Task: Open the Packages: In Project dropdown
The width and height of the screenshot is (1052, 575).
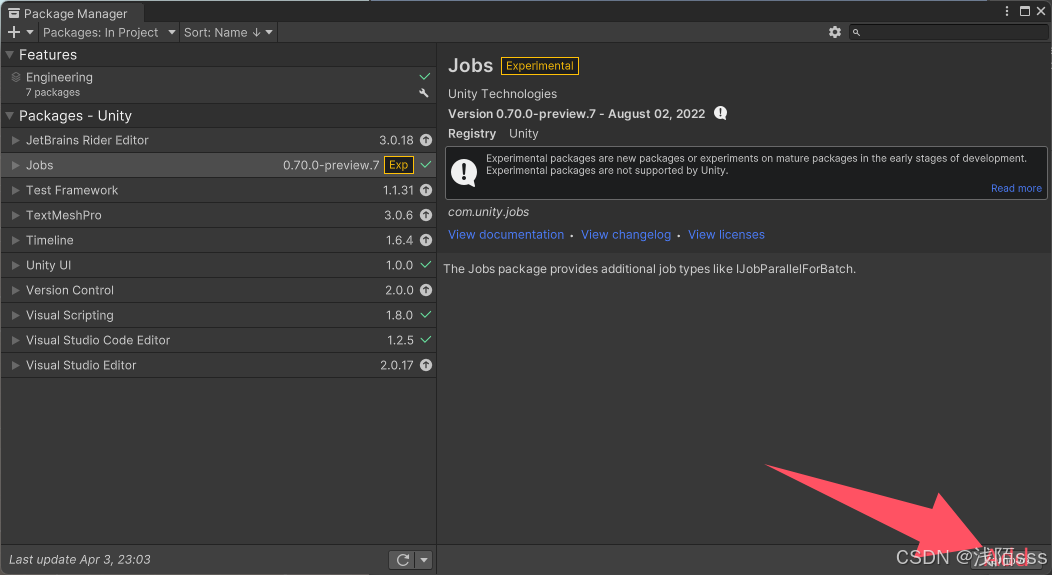Action: pos(109,32)
